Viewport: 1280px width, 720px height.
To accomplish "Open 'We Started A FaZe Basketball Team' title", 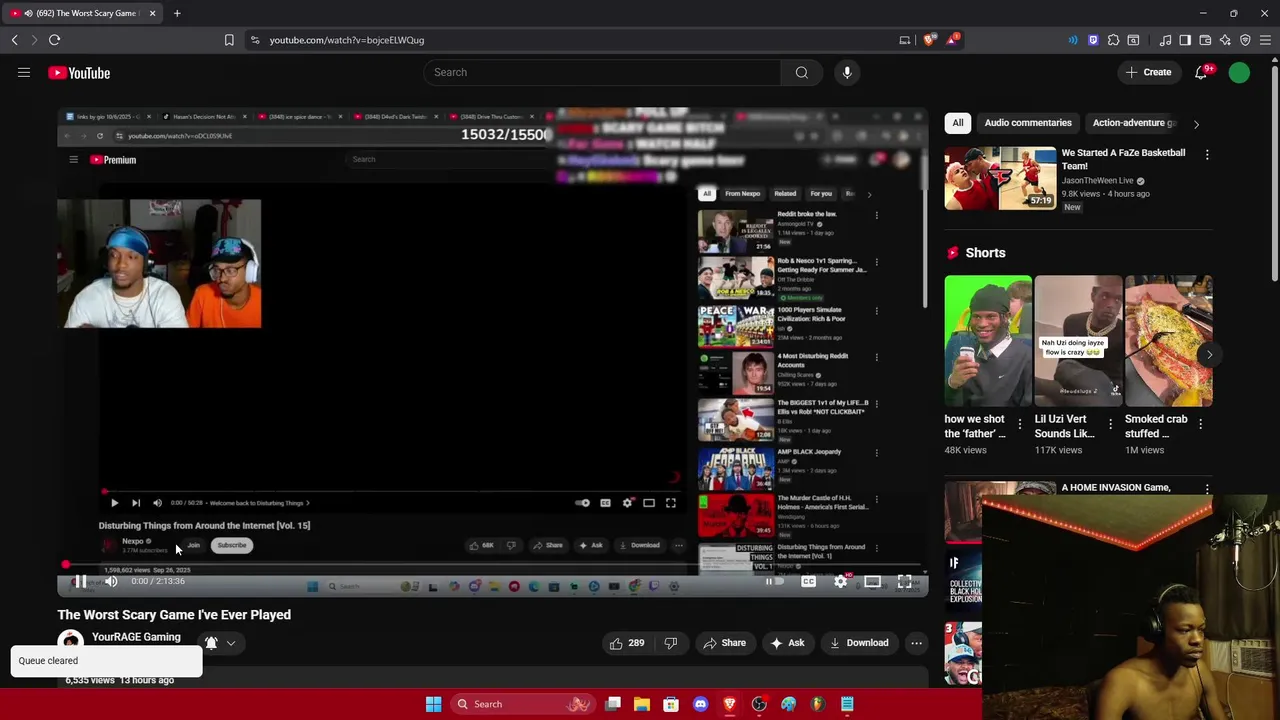I will [1123, 159].
